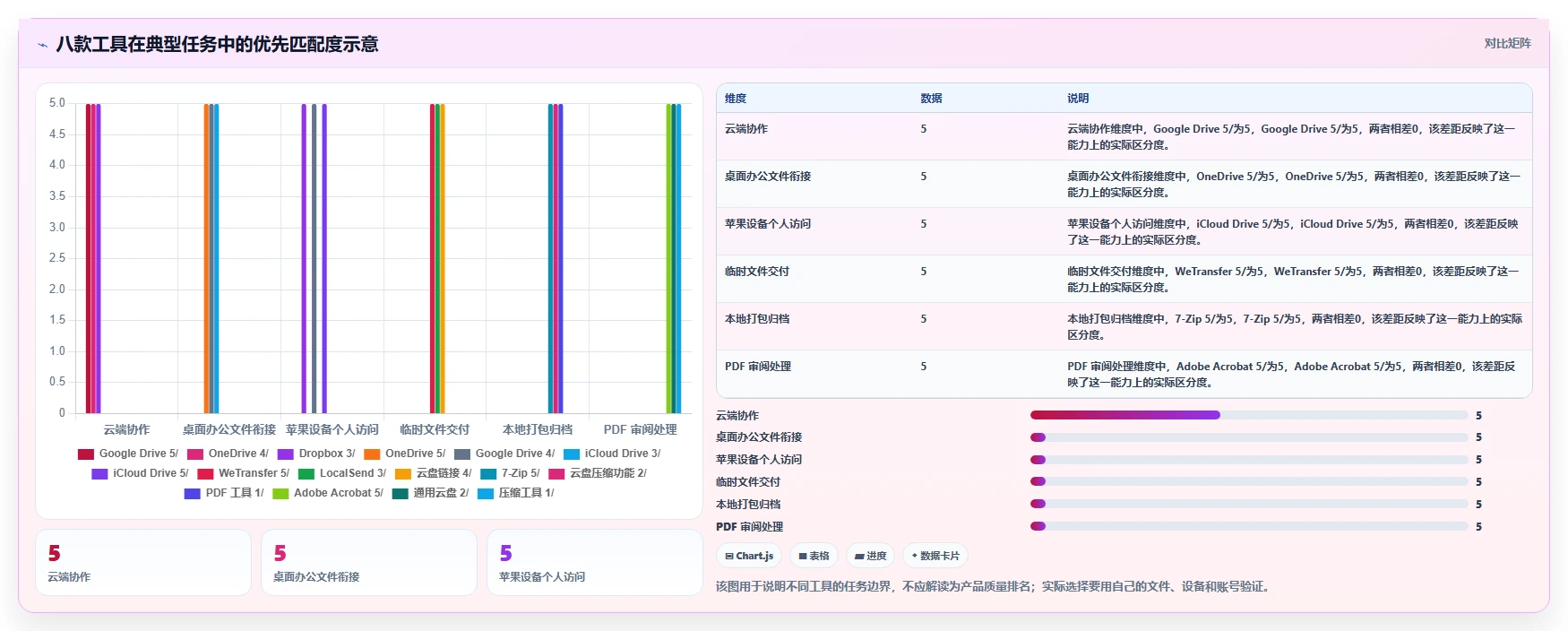Click the 临时文件交付 bar group in chart
This screenshot has width=1568, height=631.
[437, 258]
